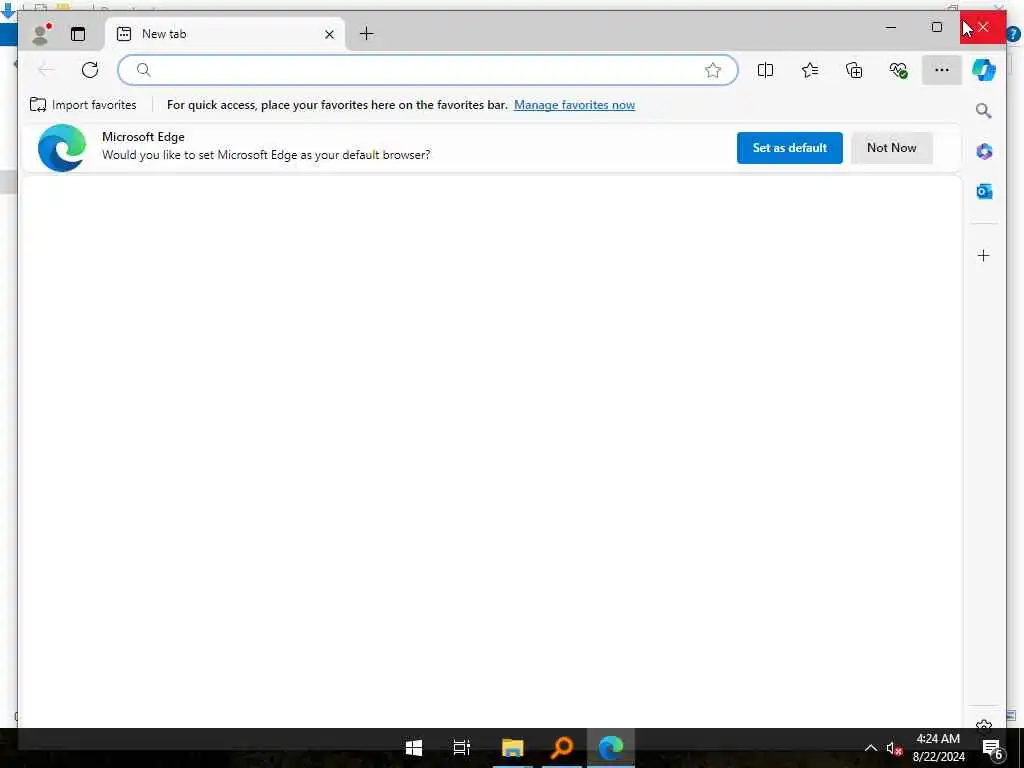Open Settings and more ellipsis menu
1024x768 pixels.
pyautogui.click(x=941, y=70)
